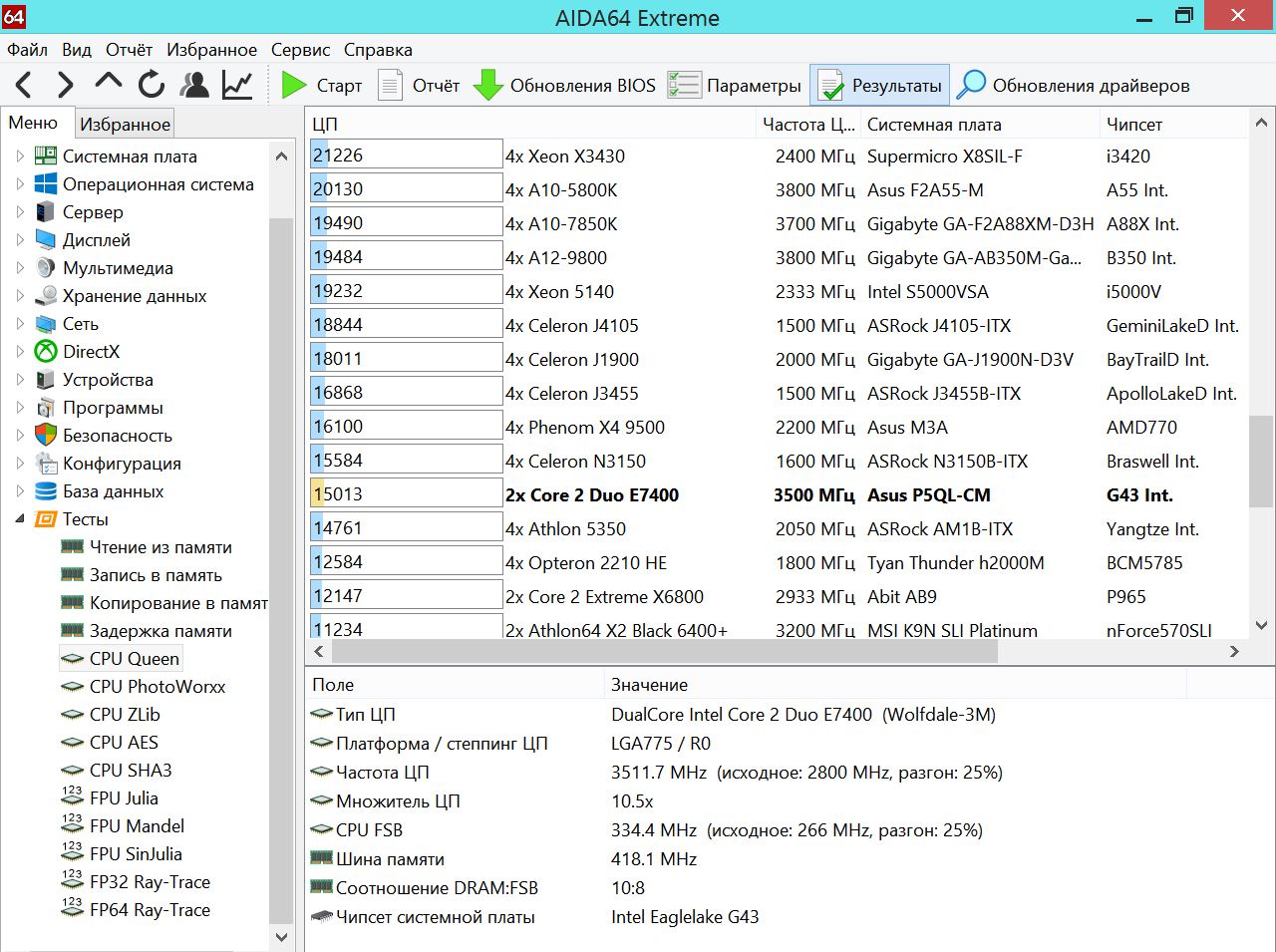This screenshot has height=952, width=1276.
Task: Click the Безопасность shield icon
Action: coord(46,436)
